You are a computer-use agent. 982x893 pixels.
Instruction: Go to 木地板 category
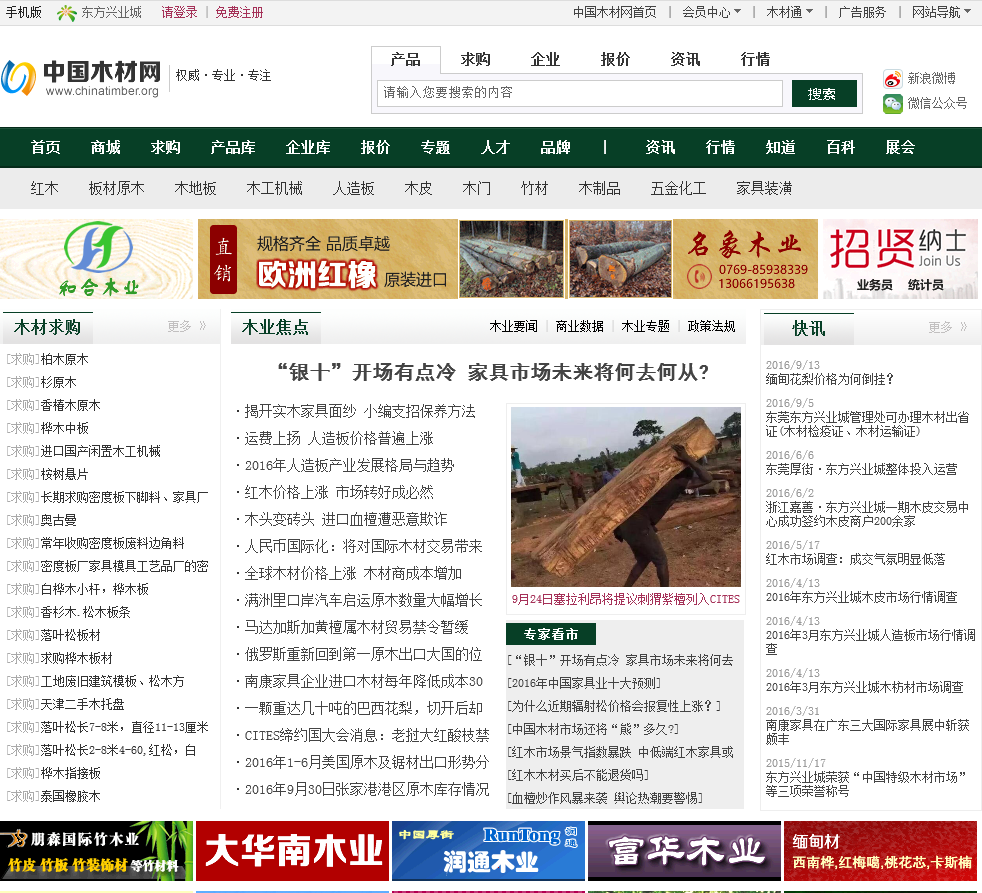click(195, 188)
